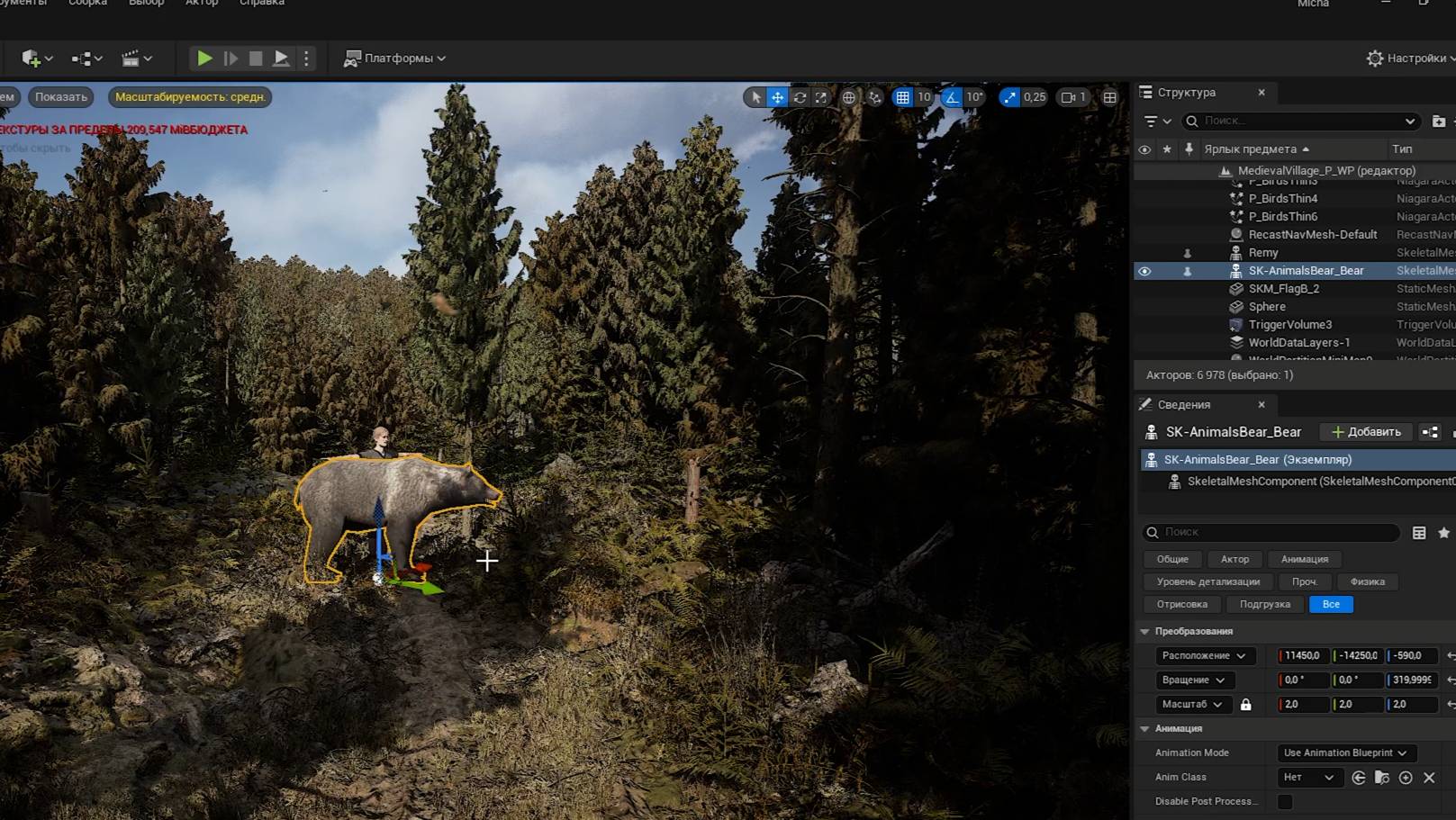
Task: Select the Rotate tool in the viewport toolbar
Action: pos(799,96)
